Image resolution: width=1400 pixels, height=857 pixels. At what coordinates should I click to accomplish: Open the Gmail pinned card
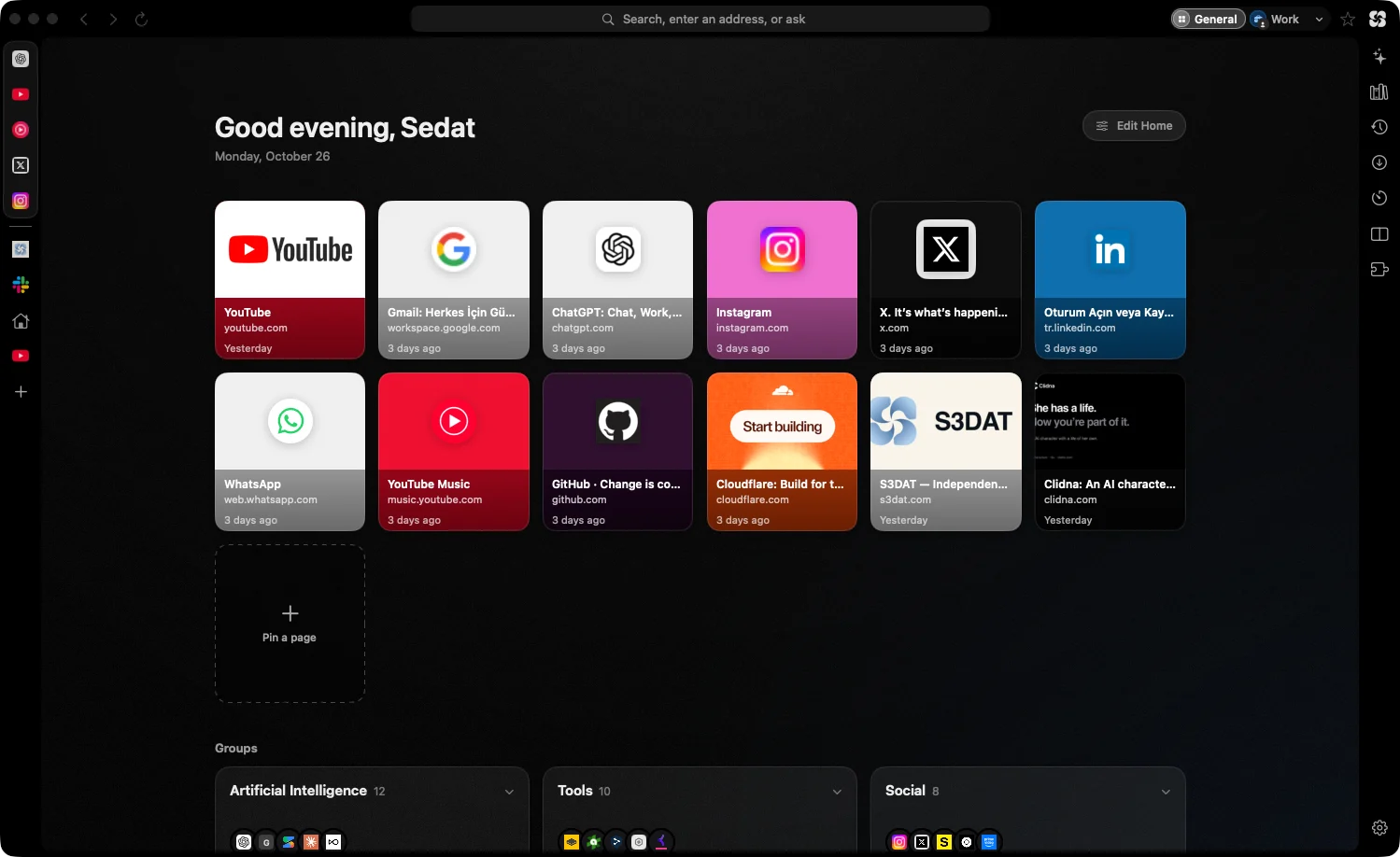click(454, 280)
